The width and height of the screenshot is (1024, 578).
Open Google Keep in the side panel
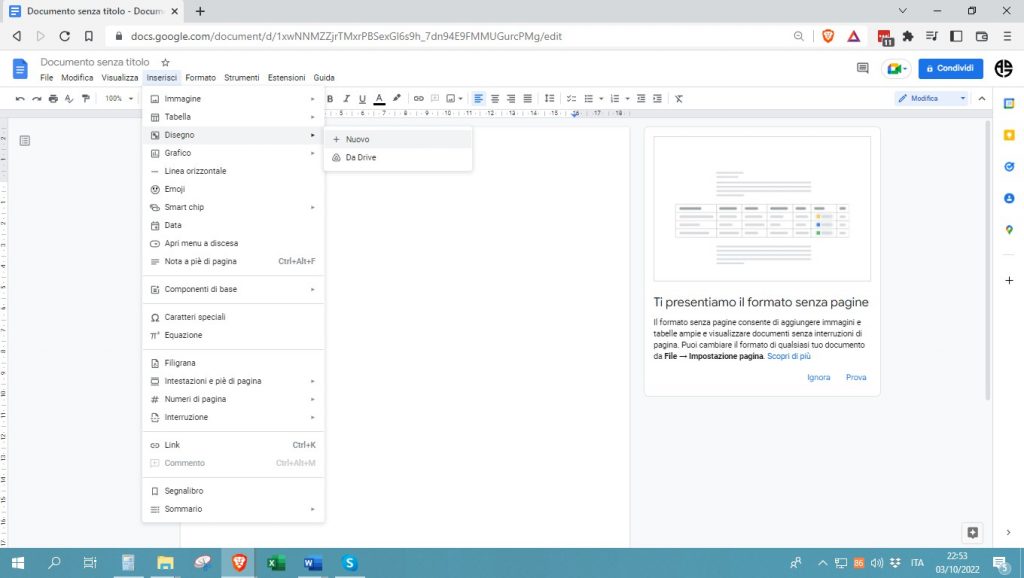click(1009, 135)
